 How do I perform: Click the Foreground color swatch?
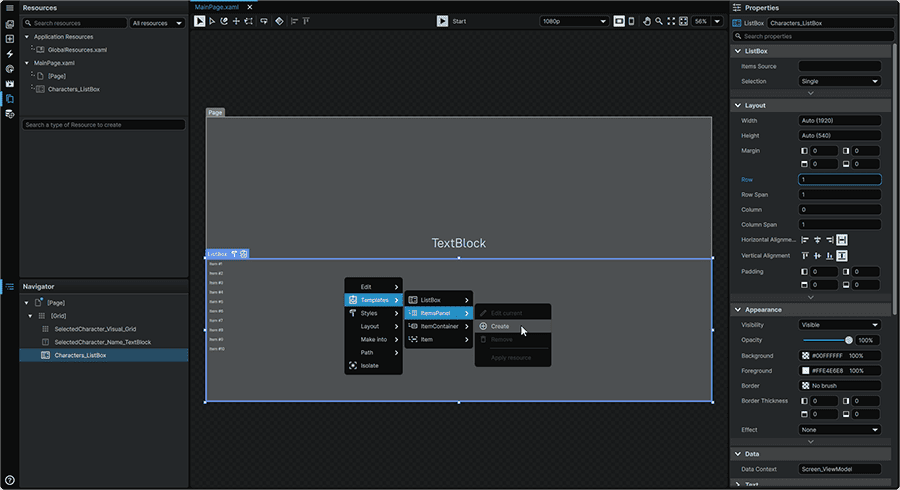click(805, 371)
